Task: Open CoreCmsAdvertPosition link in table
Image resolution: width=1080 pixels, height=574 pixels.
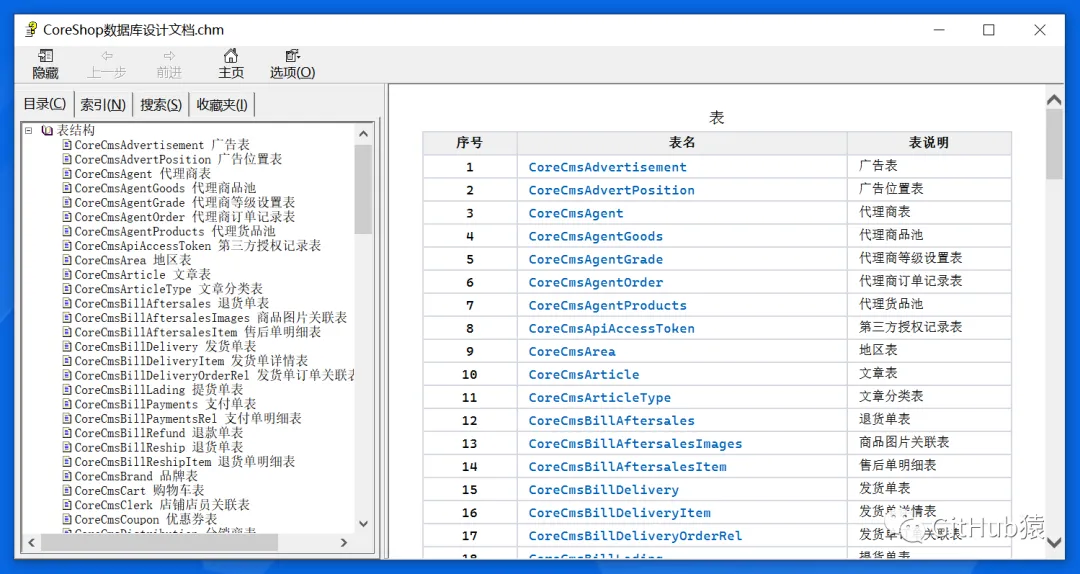Action: point(612,190)
